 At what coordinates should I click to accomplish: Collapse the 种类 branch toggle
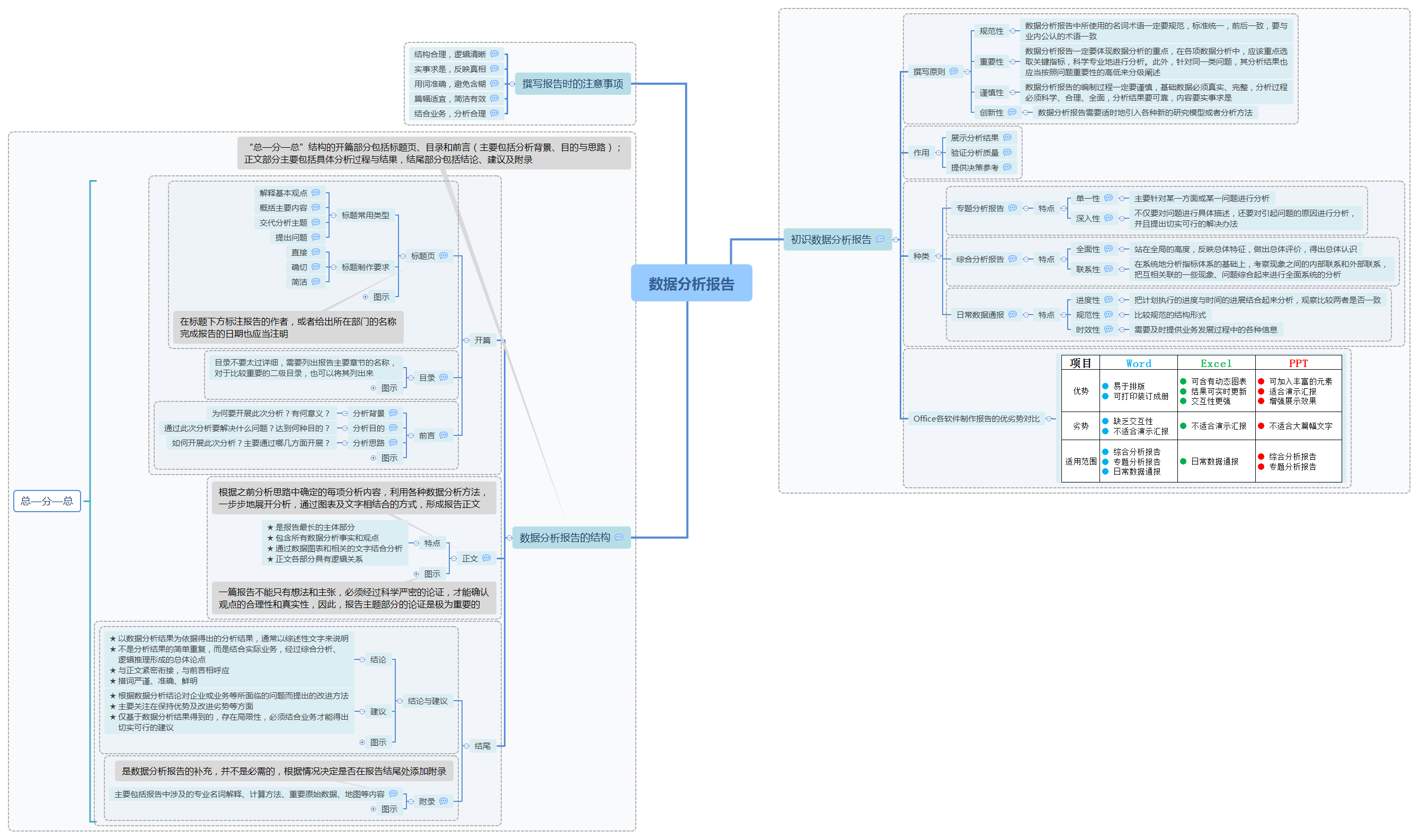(938, 256)
